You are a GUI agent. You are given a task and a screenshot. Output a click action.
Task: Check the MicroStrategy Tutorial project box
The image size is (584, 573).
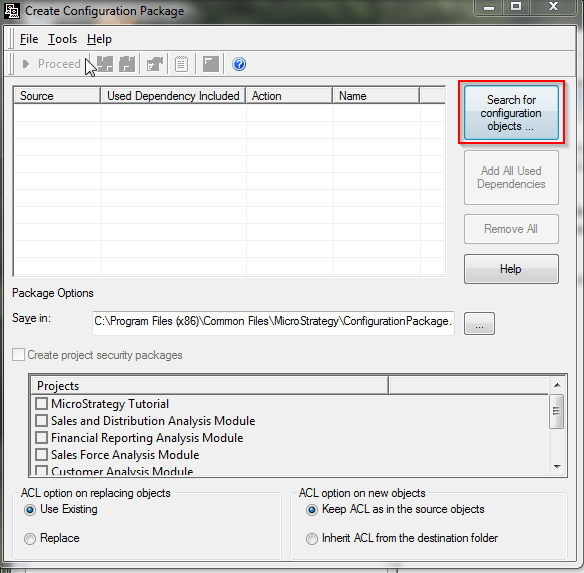(x=41, y=403)
